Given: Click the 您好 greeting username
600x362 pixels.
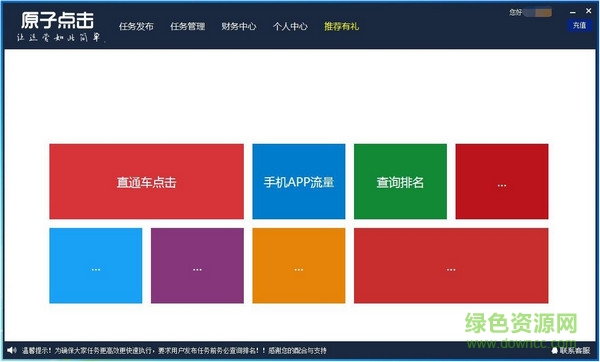Looking at the screenshot, I should [x=530, y=13].
